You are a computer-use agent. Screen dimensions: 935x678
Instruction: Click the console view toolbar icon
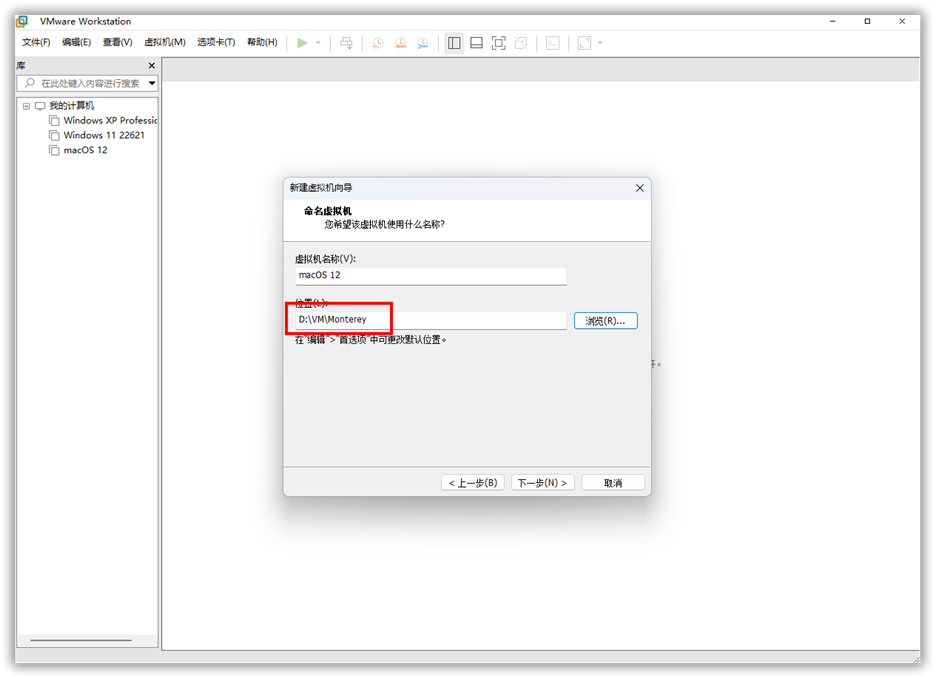click(x=553, y=43)
